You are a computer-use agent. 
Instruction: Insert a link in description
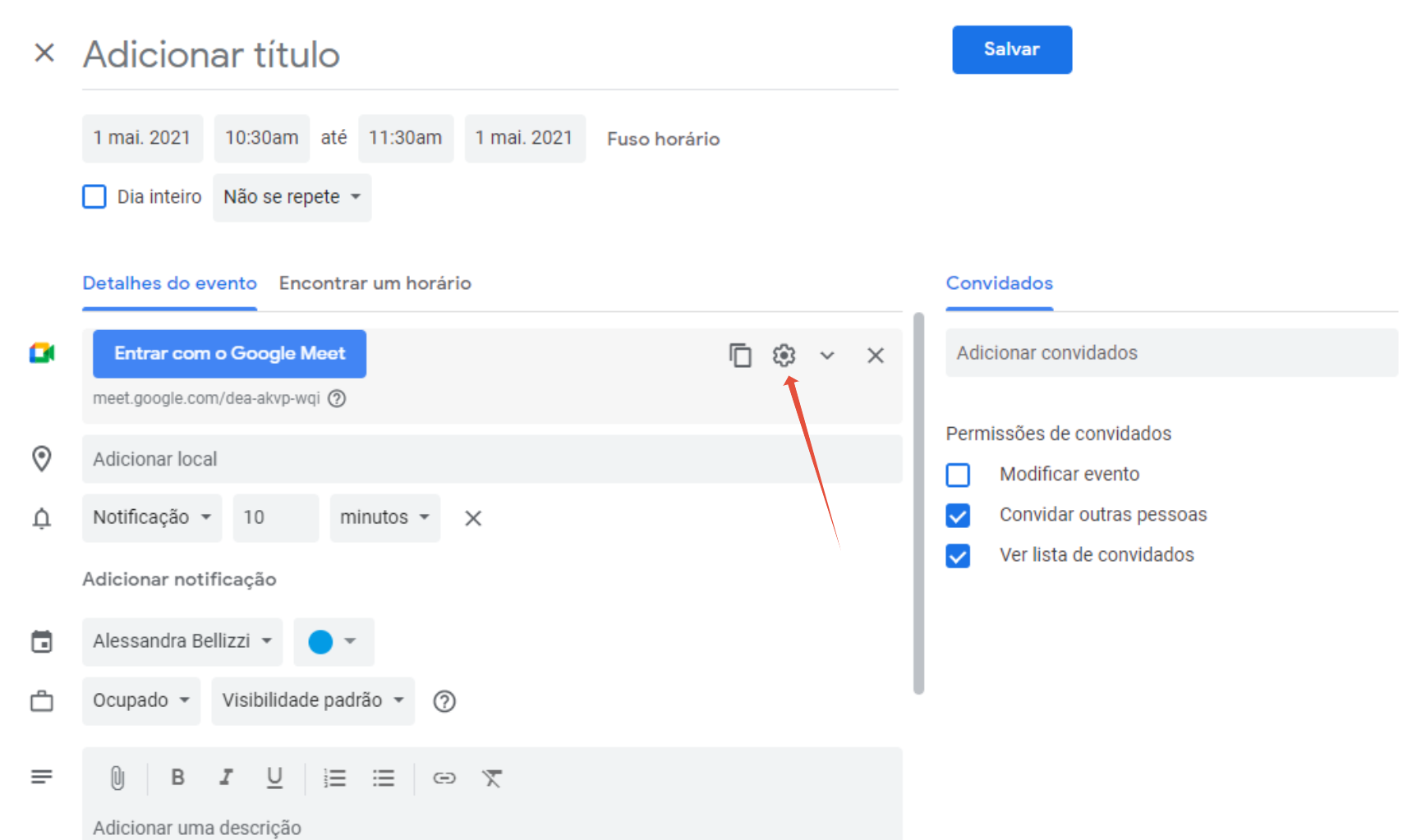444,778
